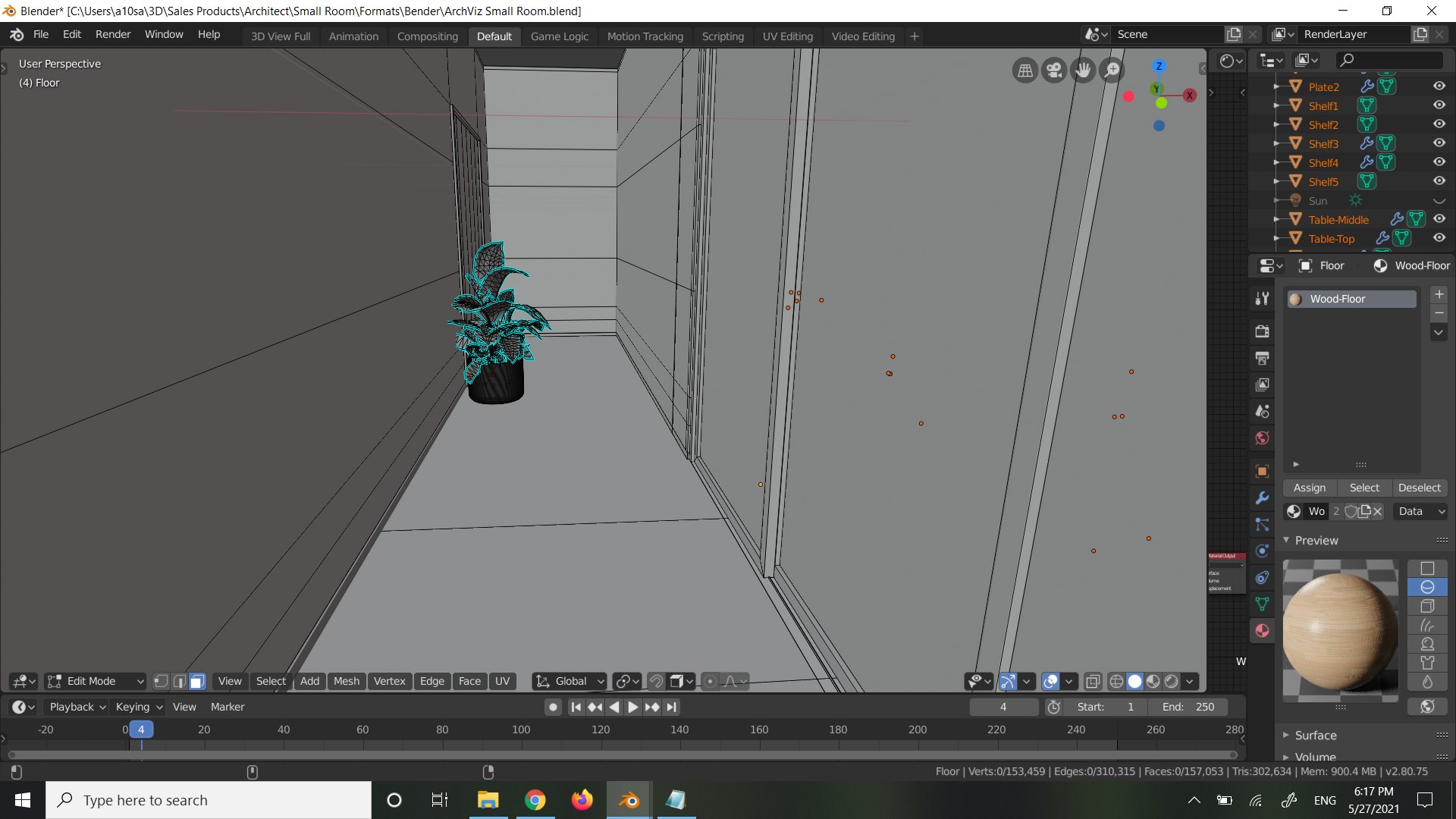Viewport: 1456px width, 819px height.
Task: Click the pan view hand icon
Action: pos(1084,71)
